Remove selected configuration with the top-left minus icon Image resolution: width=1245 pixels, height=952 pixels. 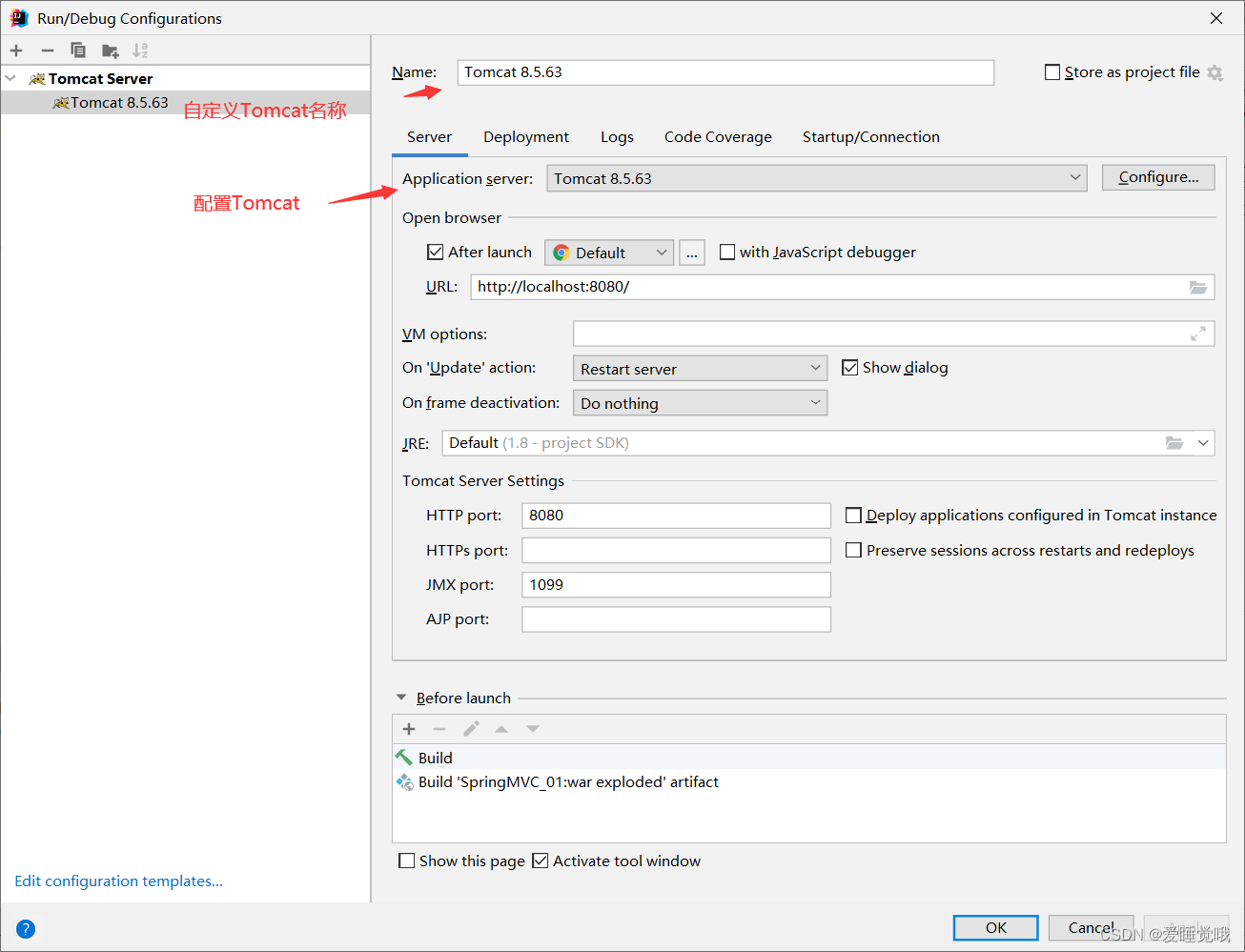48,51
